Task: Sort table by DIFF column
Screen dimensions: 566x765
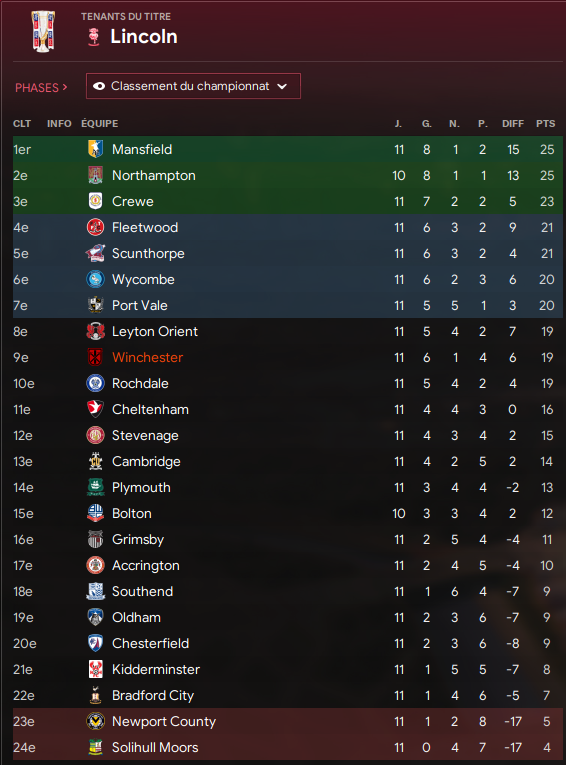Action: click(513, 123)
